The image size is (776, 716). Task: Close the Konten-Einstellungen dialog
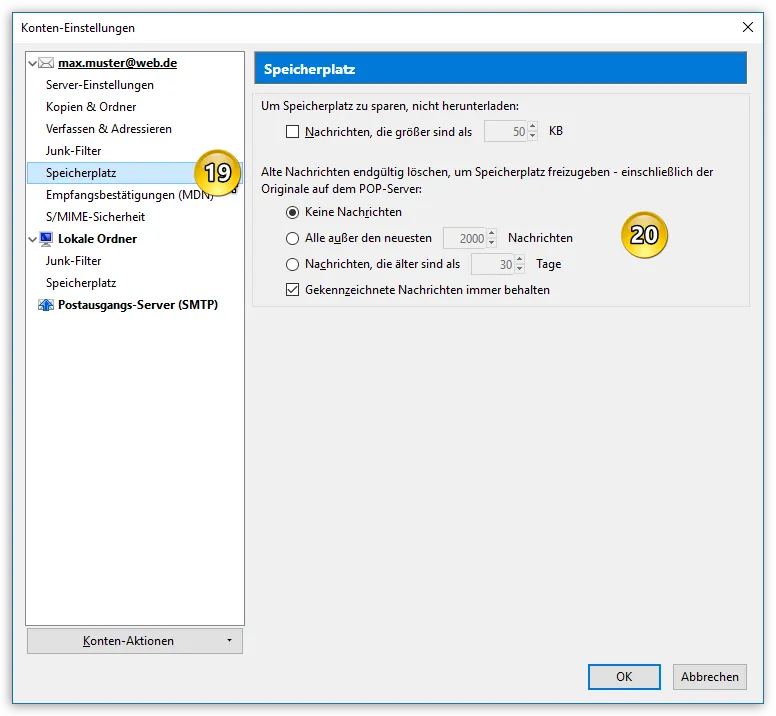[748, 27]
